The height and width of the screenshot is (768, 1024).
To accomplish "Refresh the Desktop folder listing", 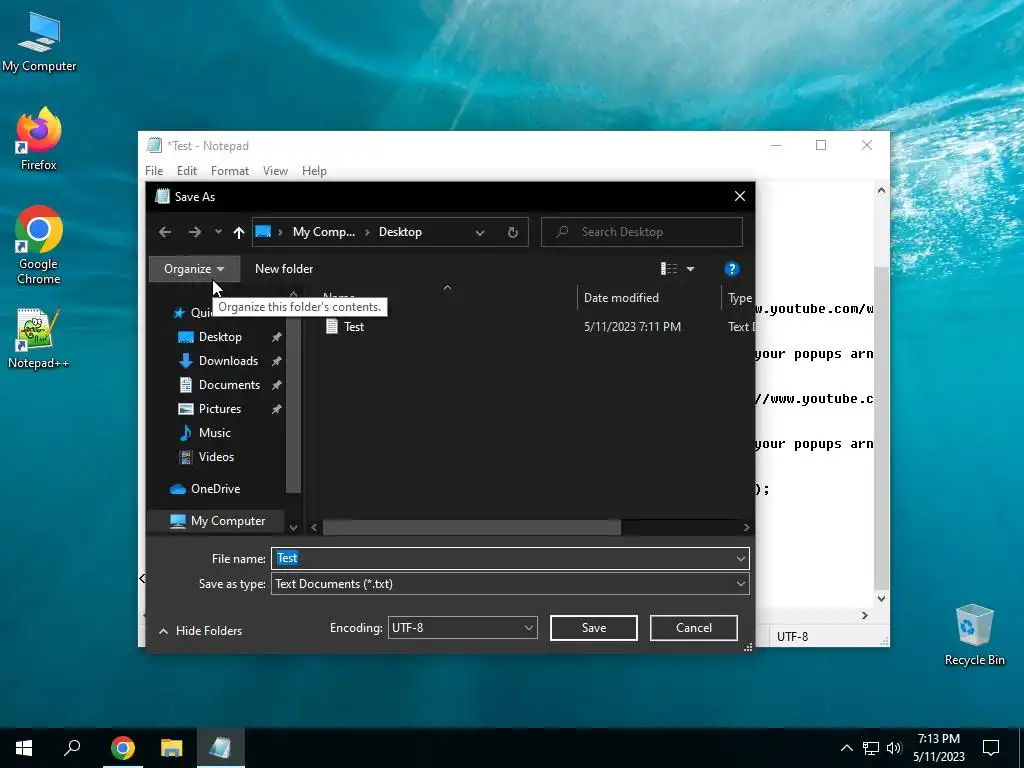I will [x=513, y=232].
